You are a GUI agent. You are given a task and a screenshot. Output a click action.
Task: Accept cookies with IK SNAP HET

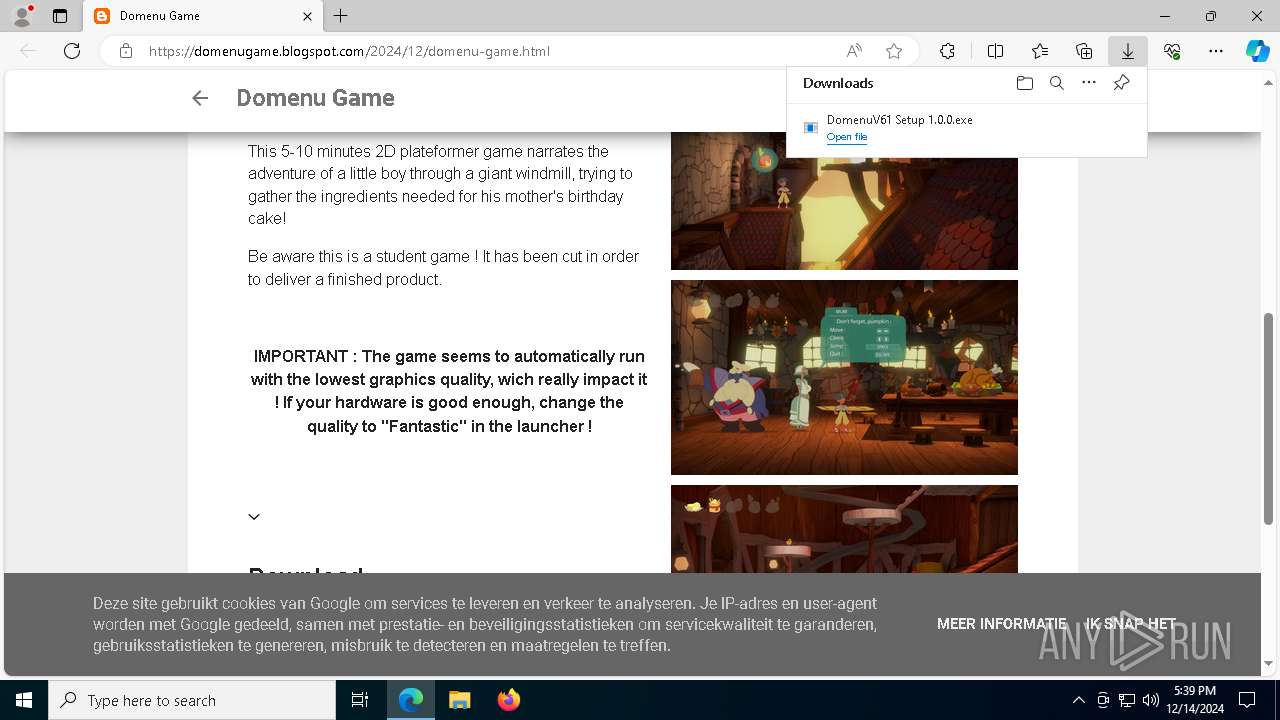(1131, 624)
